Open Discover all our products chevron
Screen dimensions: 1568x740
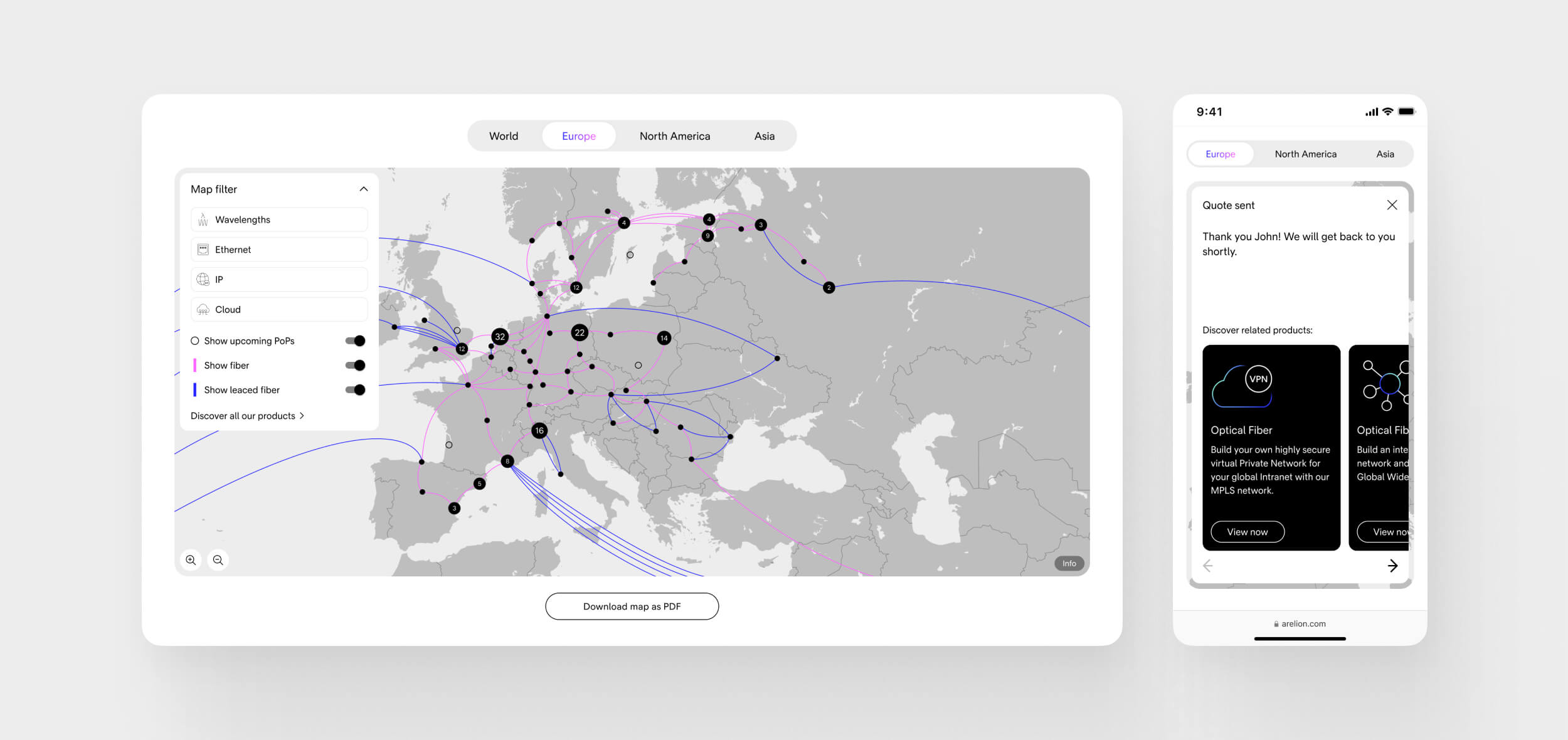click(302, 416)
